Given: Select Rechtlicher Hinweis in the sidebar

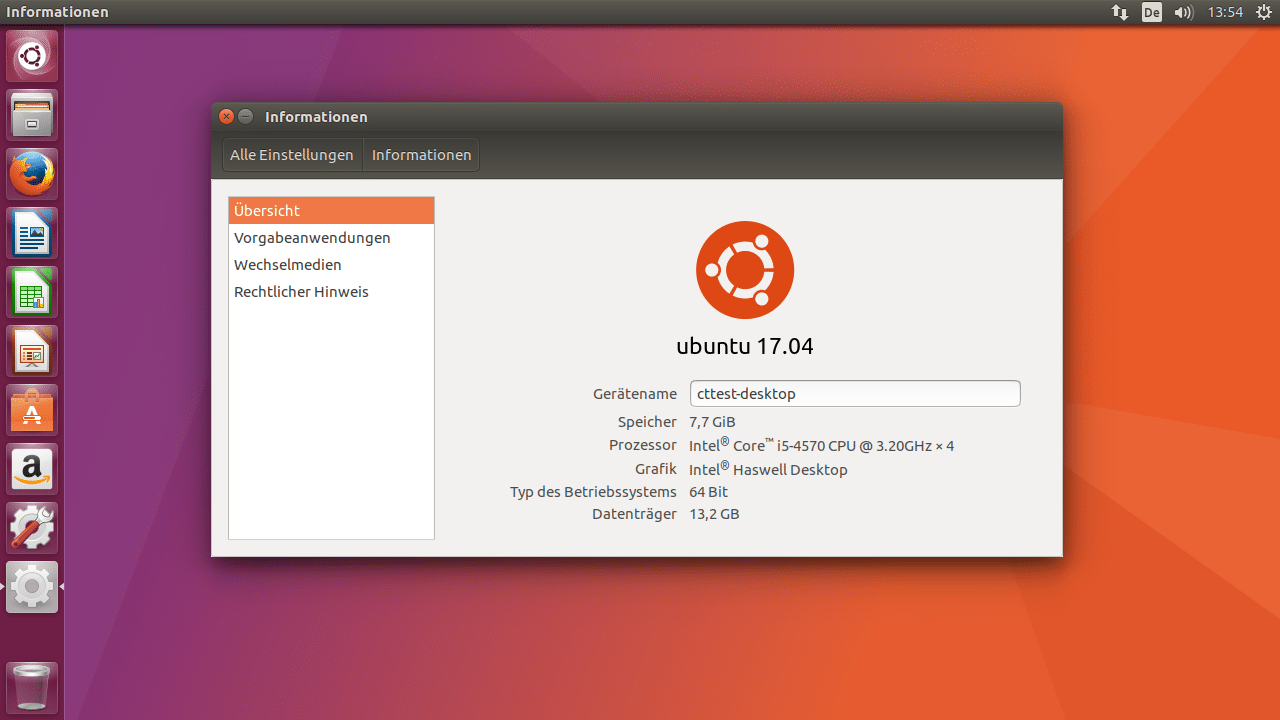Looking at the screenshot, I should point(331,291).
